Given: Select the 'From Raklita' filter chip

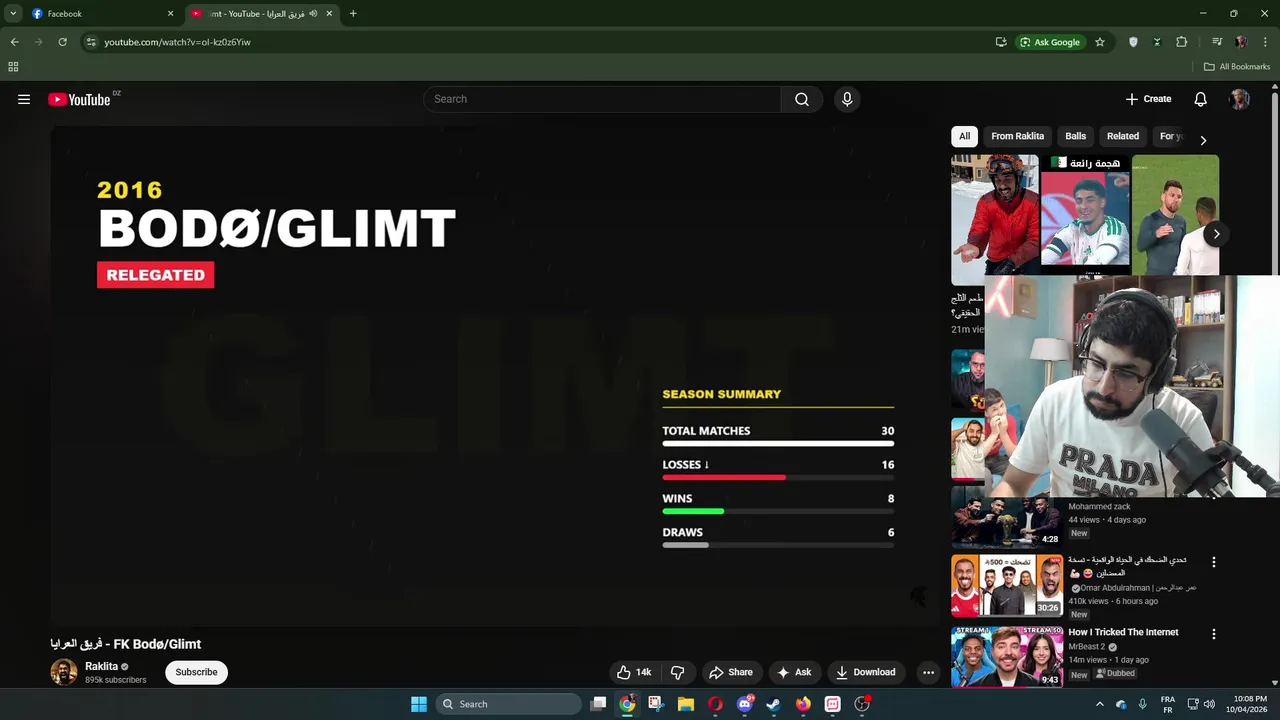Looking at the screenshot, I should pyautogui.click(x=1017, y=136).
